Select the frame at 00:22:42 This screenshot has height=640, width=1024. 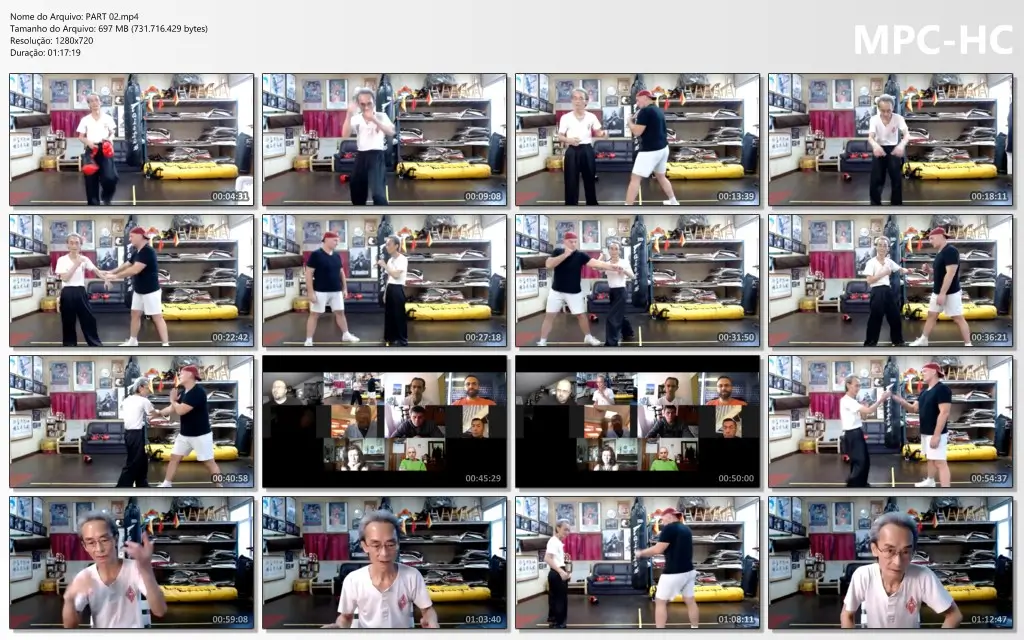(131, 281)
